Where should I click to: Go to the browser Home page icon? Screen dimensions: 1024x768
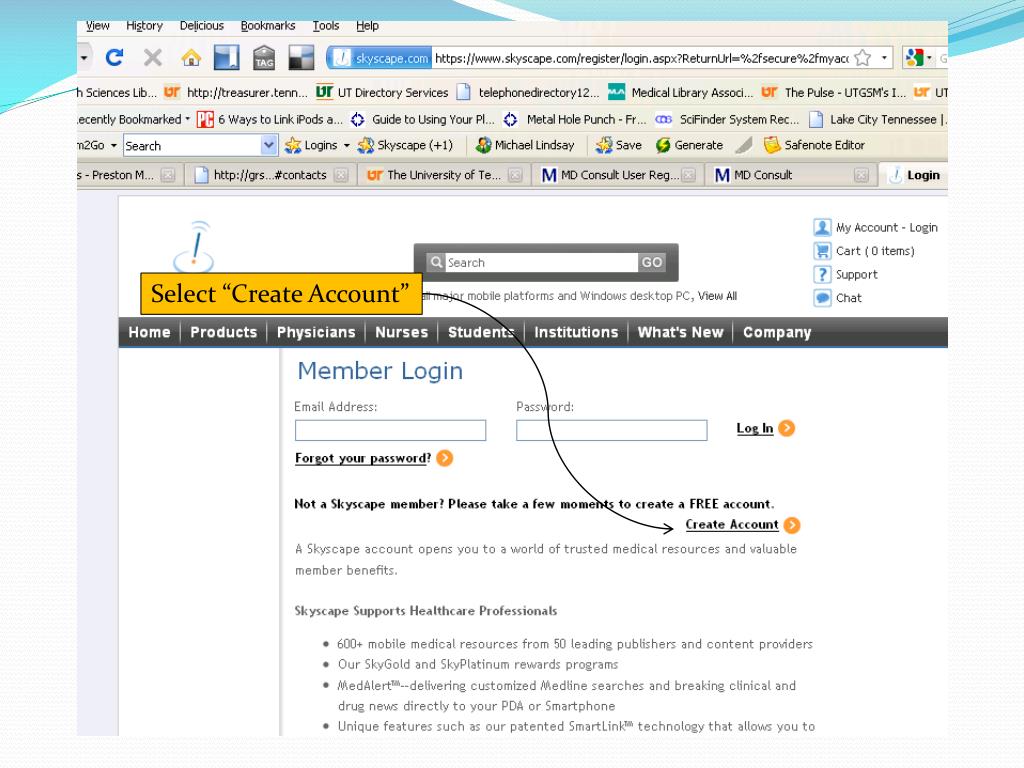(191, 58)
